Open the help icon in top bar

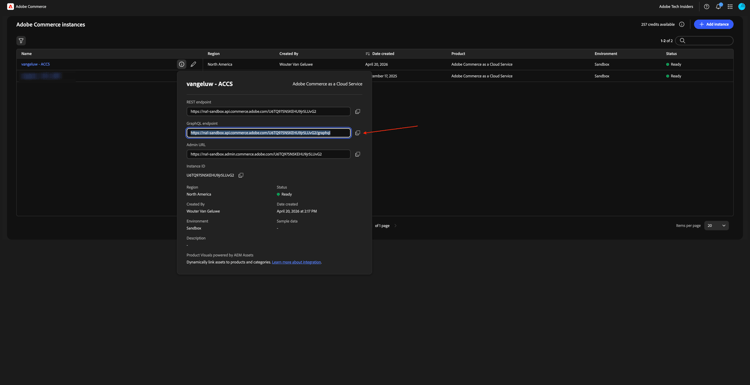pyautogui.click(x=706, y=7)
